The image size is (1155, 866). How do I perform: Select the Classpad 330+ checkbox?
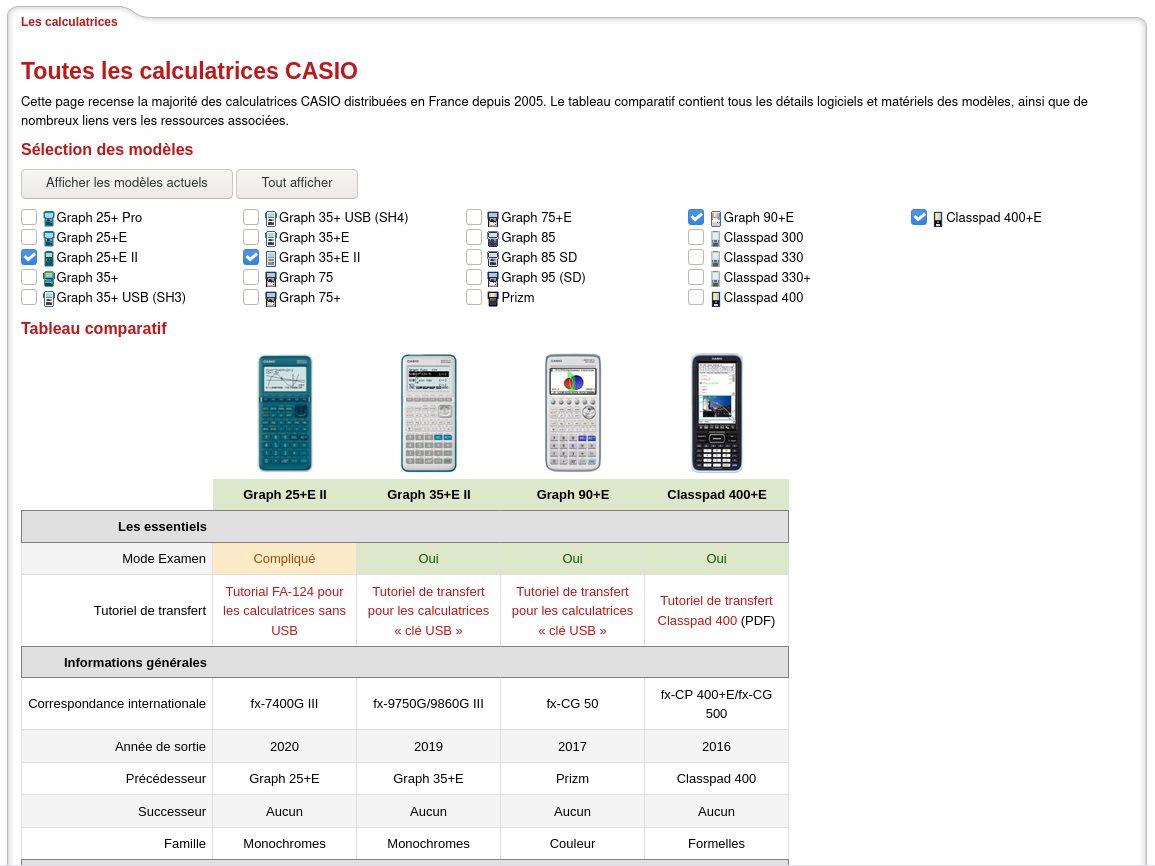pyautogui.click(x=696, y=277)
